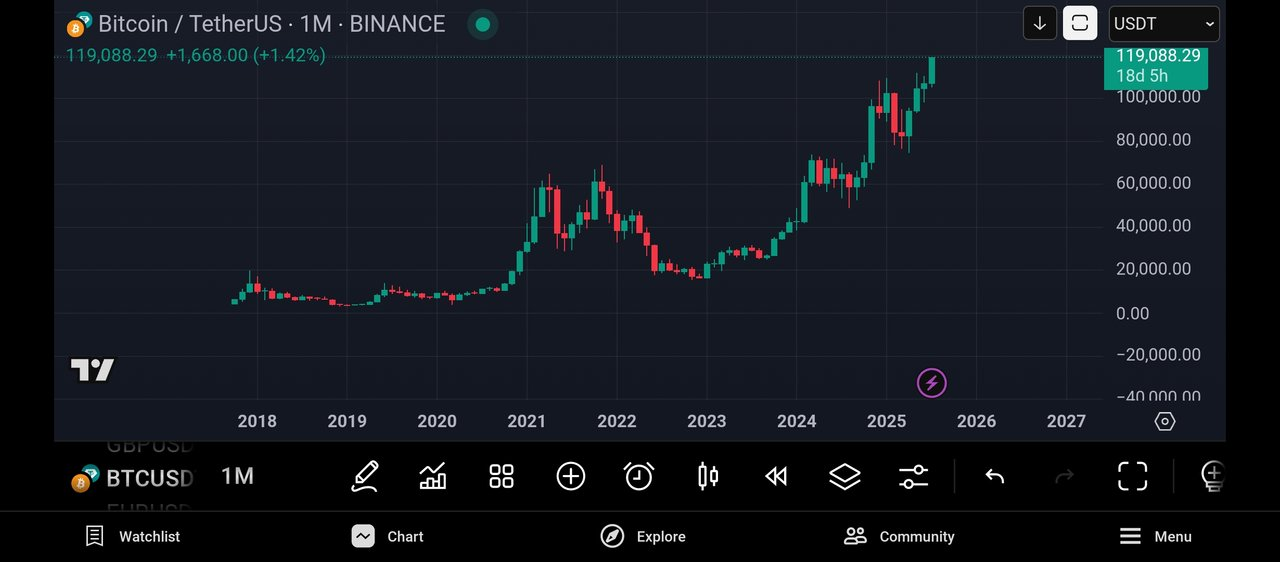Open the BTCUSD symbol selector
Viewport: 1280px width, 562px height.
coord(132,478)
